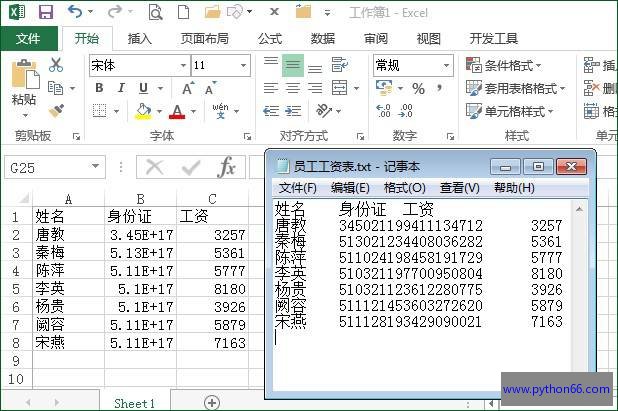Increase indent icon
Screen dimensions: 618x411
293,111
